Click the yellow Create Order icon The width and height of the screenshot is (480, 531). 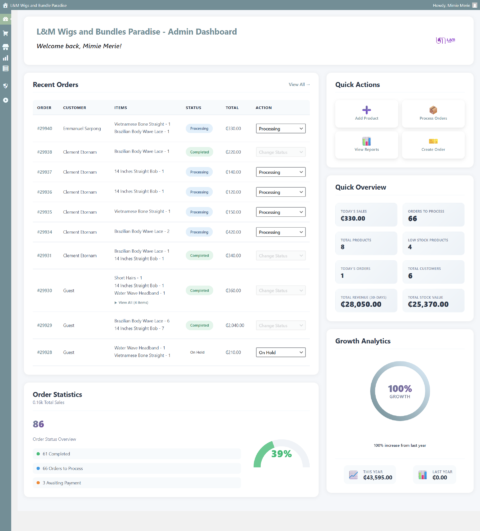pos(433,141)
